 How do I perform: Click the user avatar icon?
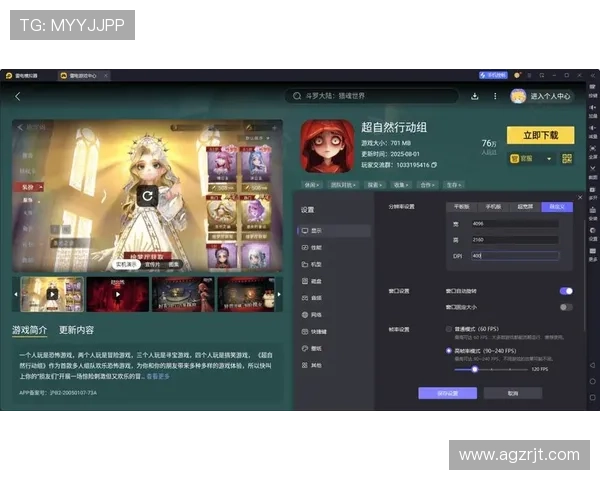click(518, 96)
